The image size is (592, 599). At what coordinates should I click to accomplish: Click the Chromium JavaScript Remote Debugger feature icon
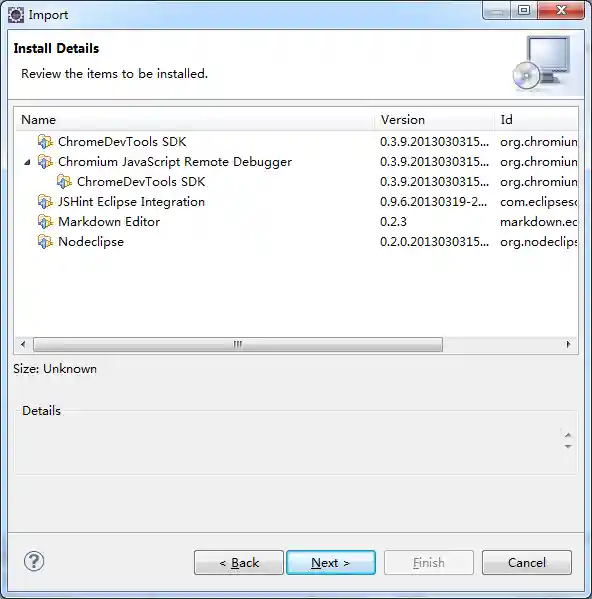click(x=45, y=162)
